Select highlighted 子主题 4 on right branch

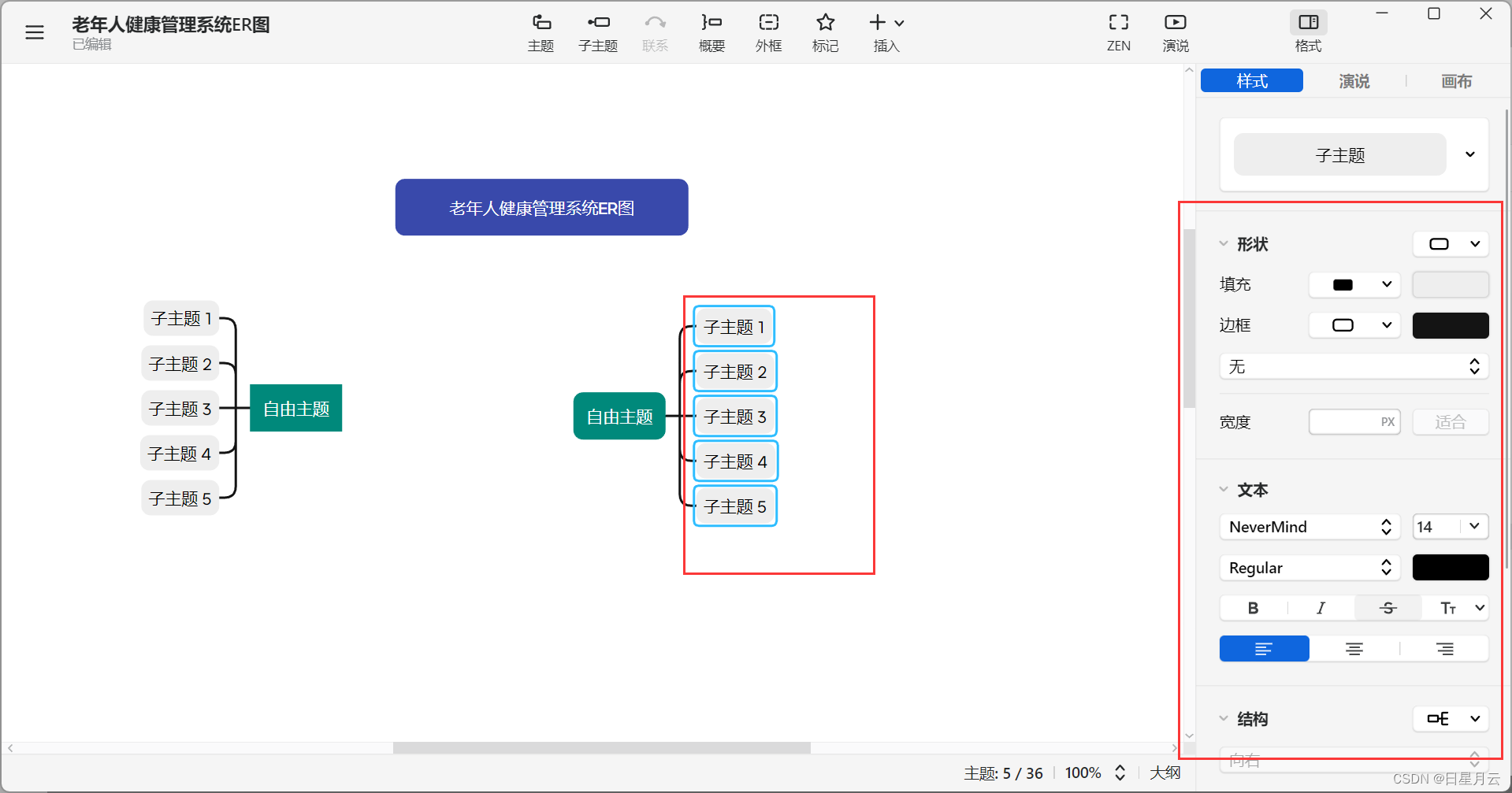(735, 461)
